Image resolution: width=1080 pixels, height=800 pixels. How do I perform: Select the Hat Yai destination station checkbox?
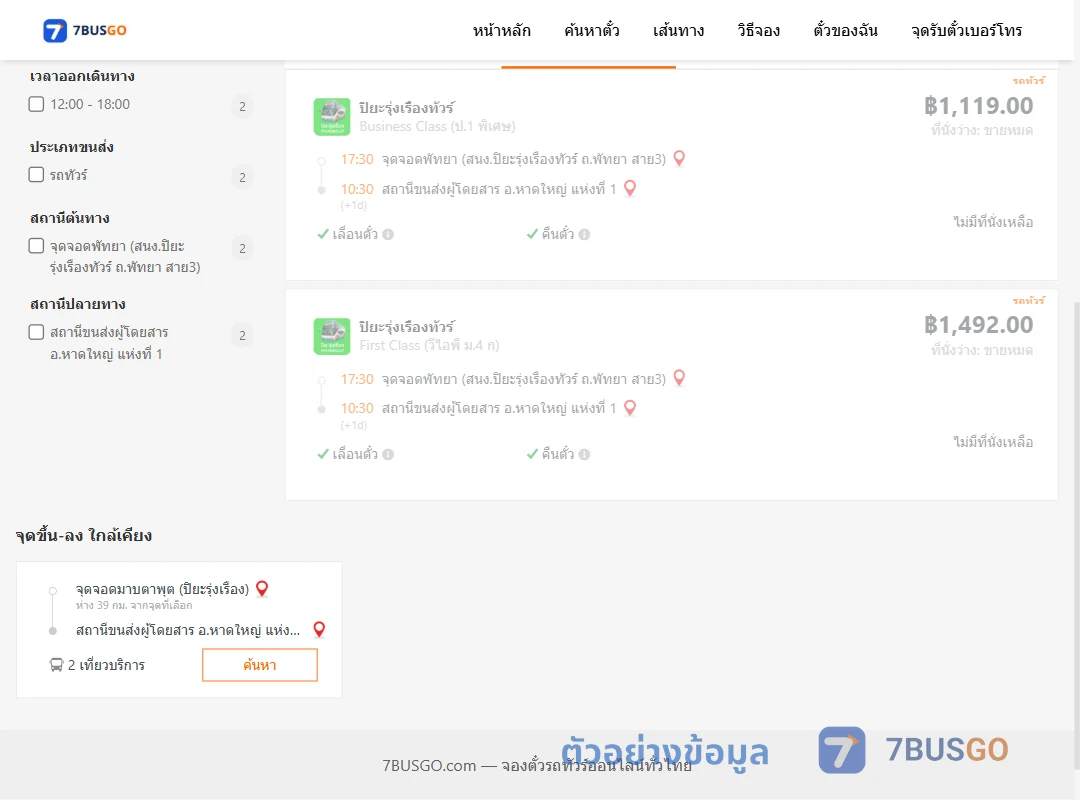pyautogui.click(x=37, y=332)
